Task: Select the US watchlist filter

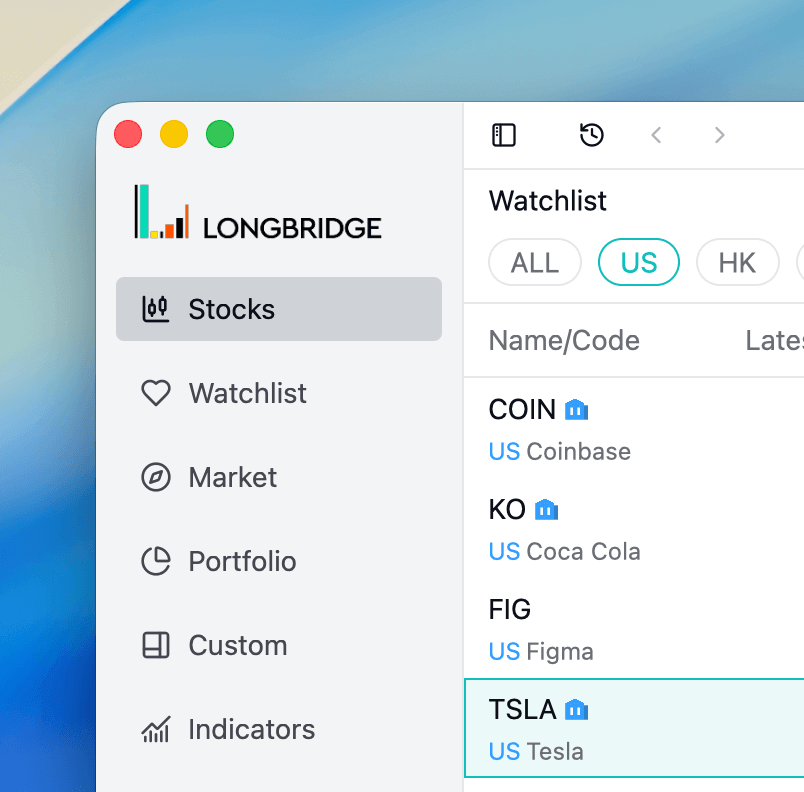Action: (639, 263)
